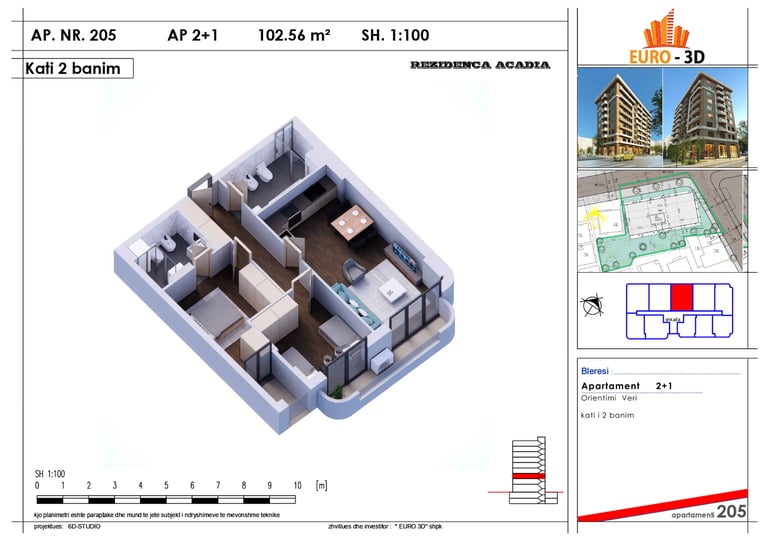Click the '[m]' unit label beside scale bar

(x=321, y=485)
